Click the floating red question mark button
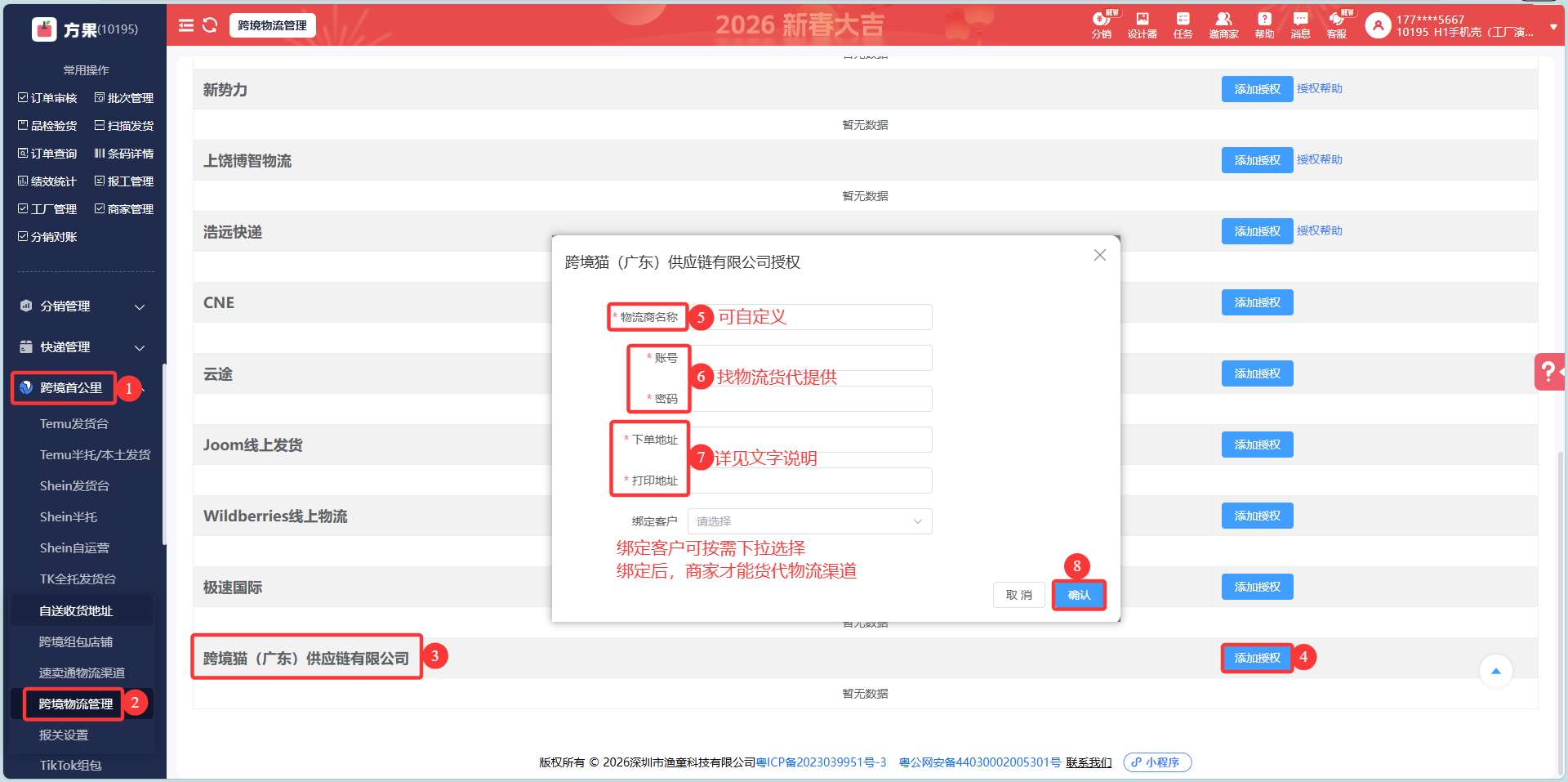1568x782 pixels. pos(1549,372)
